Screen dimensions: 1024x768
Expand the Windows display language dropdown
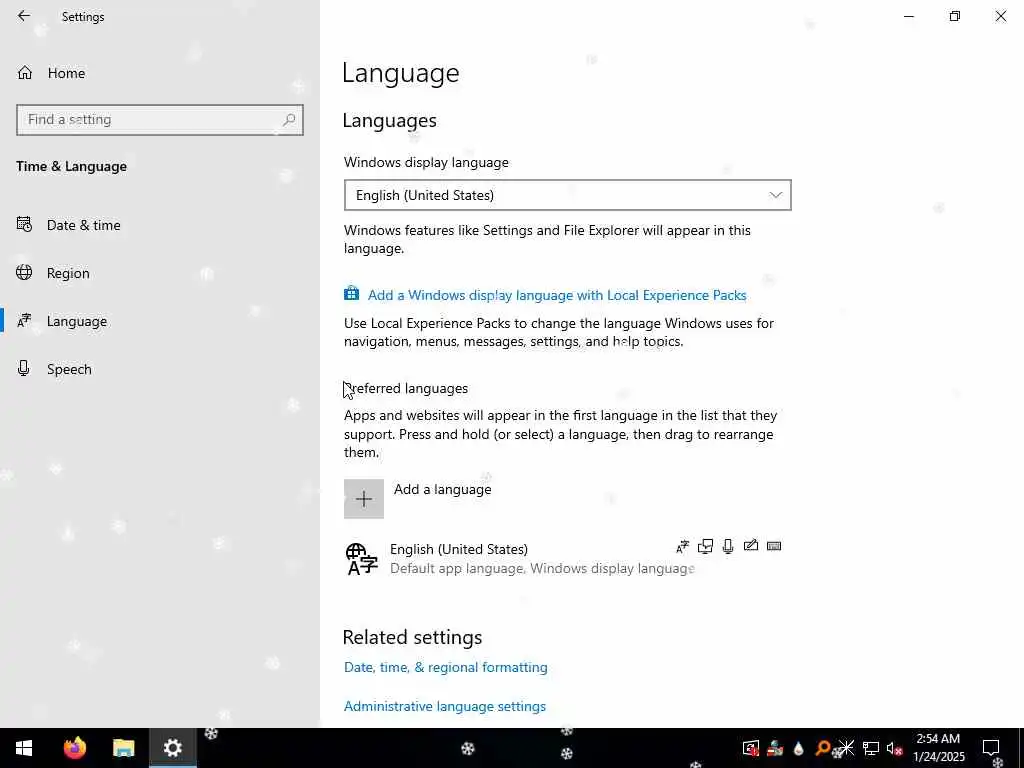point(568,195)
